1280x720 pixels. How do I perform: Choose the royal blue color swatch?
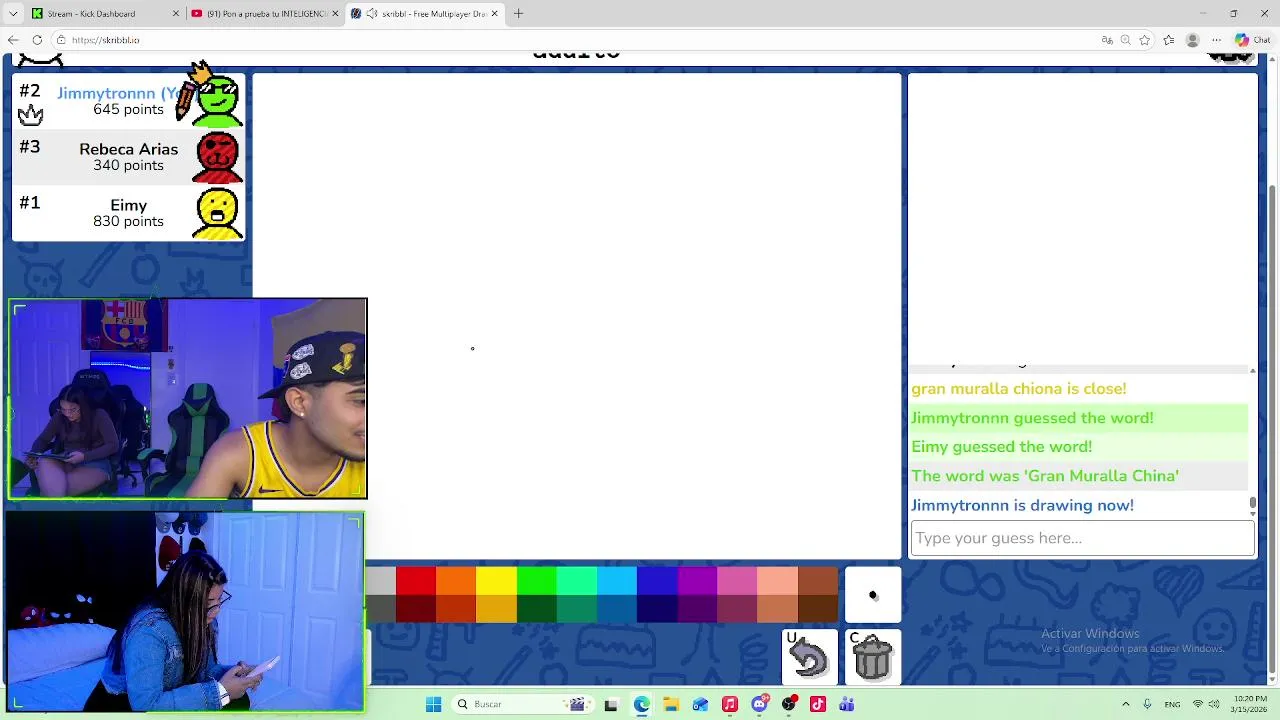[657, 581]
